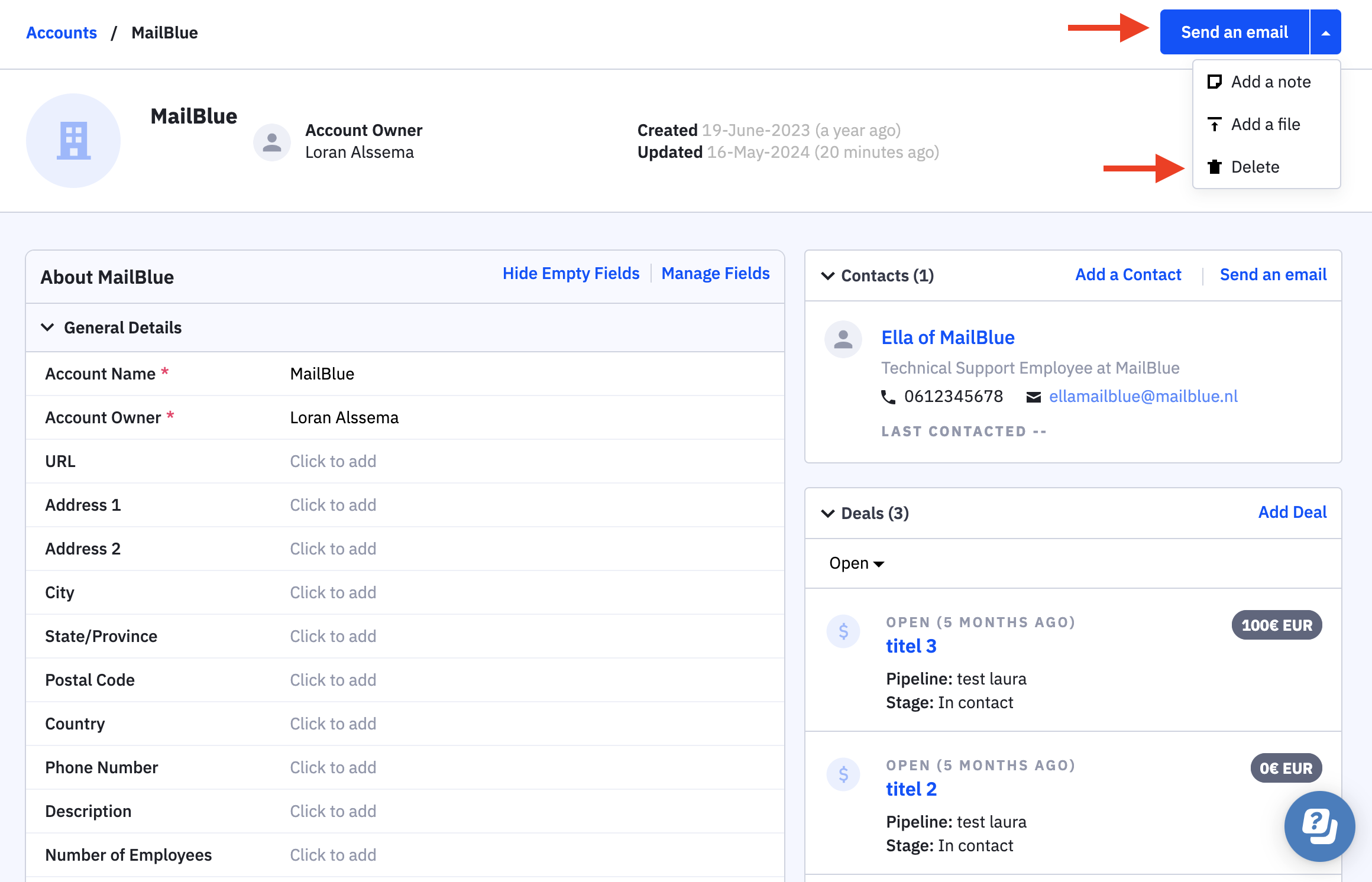Click the dollar icon for titel 3 deal
This screenshot has width=1372, height=882.
click(x=843, y=631)
